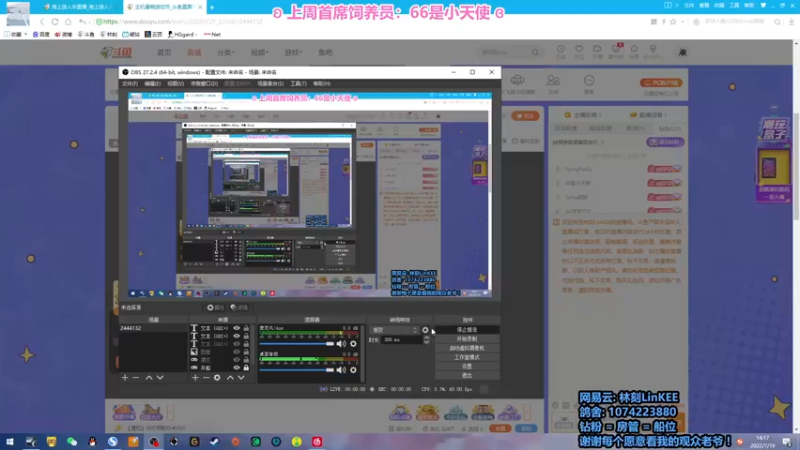This screenshot has height=450, width=800.
Task: Click the Douyu site search box
Action: [509, 53]
